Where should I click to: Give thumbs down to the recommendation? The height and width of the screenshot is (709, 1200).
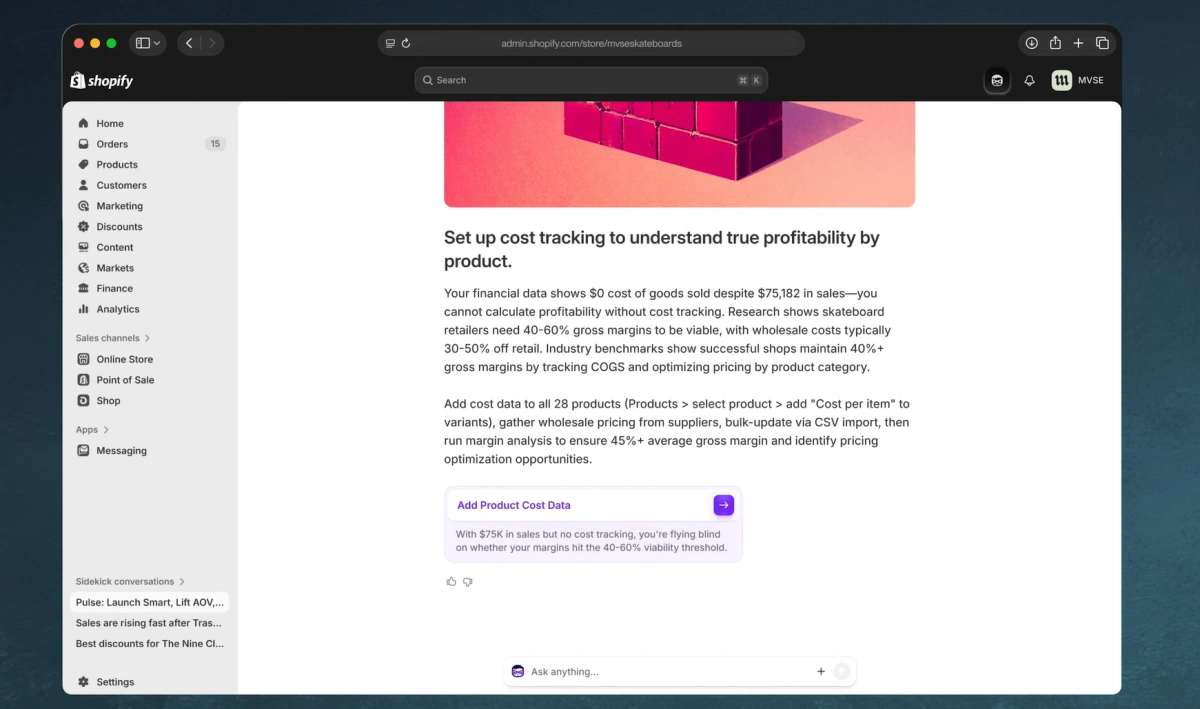pos(467,581)
